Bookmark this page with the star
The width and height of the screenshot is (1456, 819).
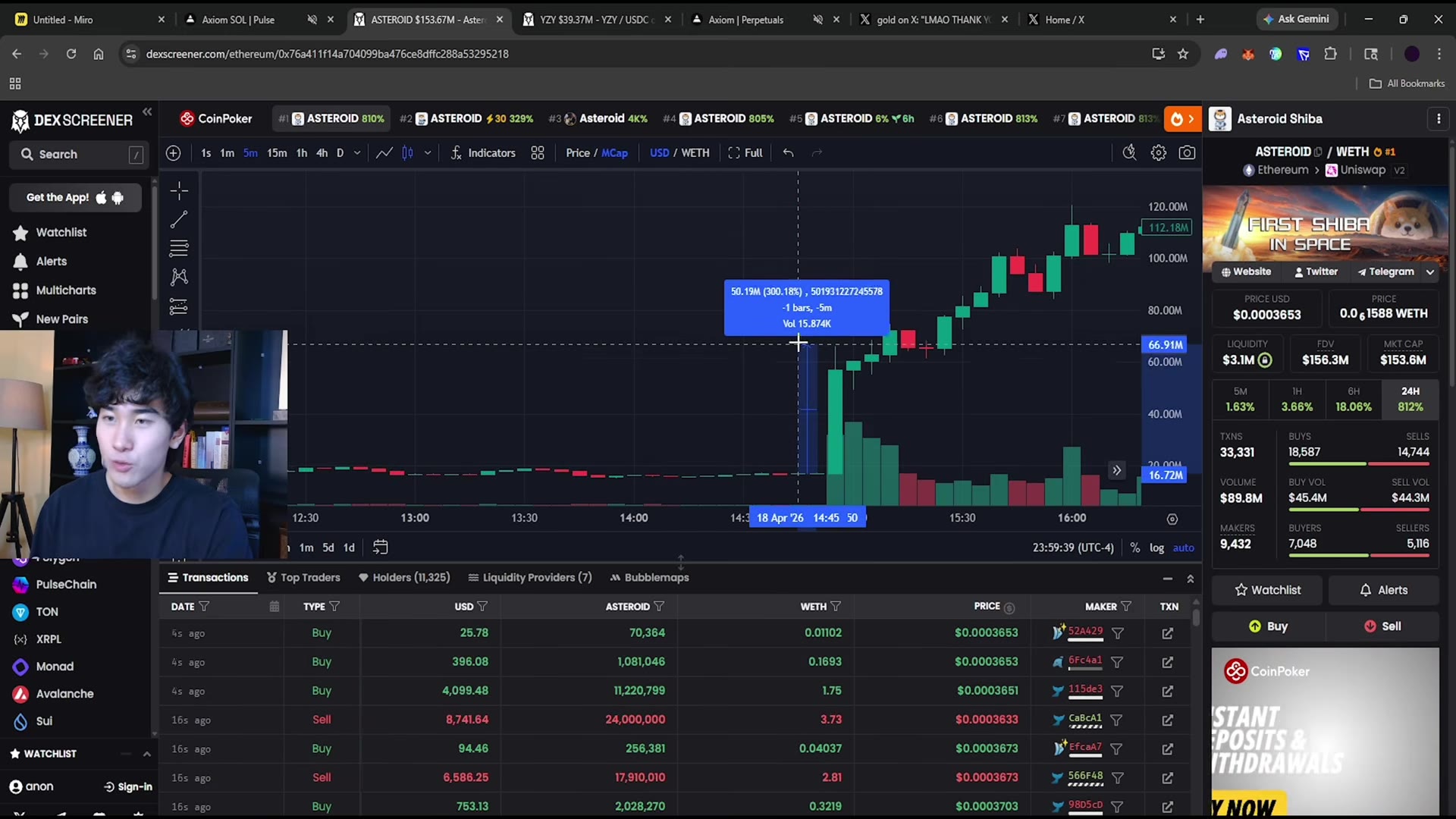click(x=1183, y=54)
